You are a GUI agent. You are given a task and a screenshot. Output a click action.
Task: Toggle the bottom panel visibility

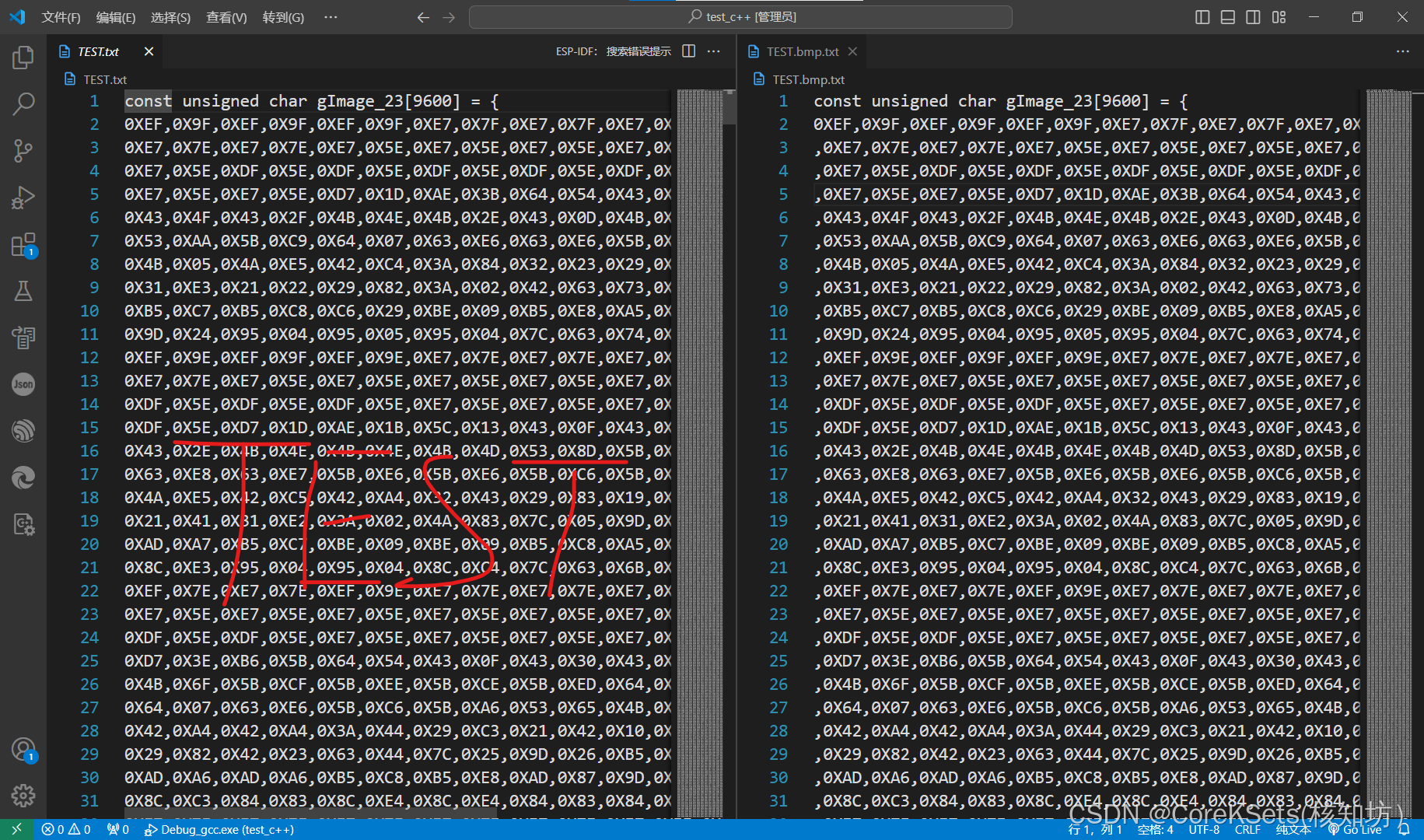[x=1227, y=16]
